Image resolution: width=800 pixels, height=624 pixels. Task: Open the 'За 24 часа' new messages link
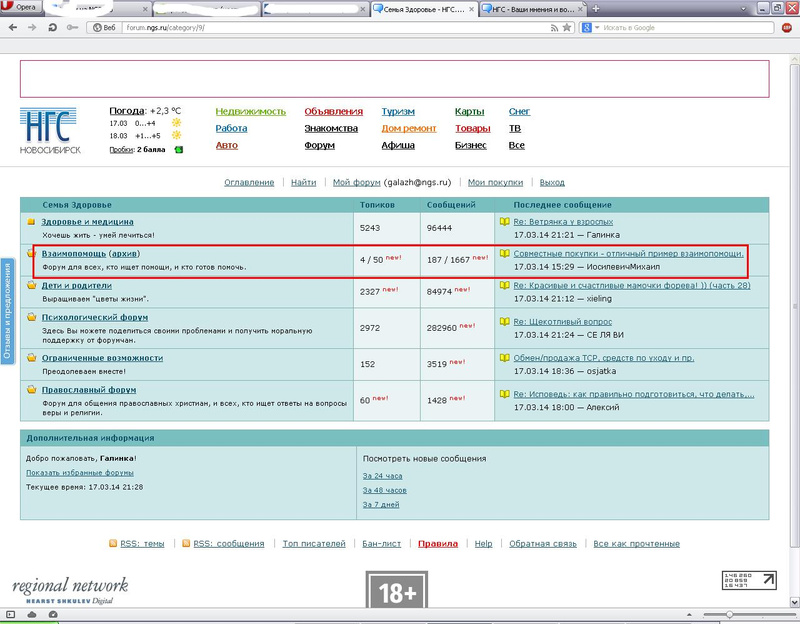382,474
